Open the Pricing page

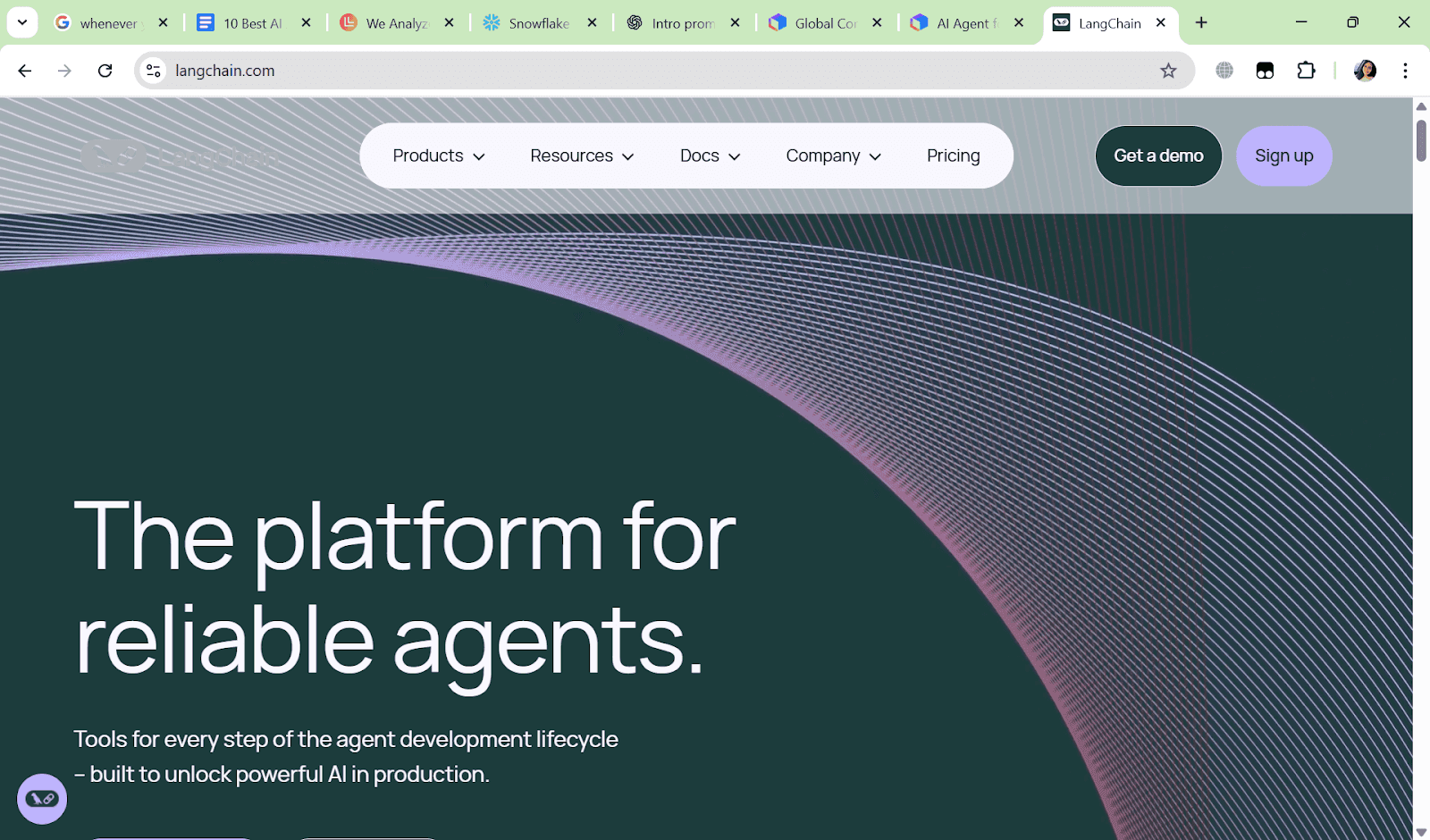[953, 155]
